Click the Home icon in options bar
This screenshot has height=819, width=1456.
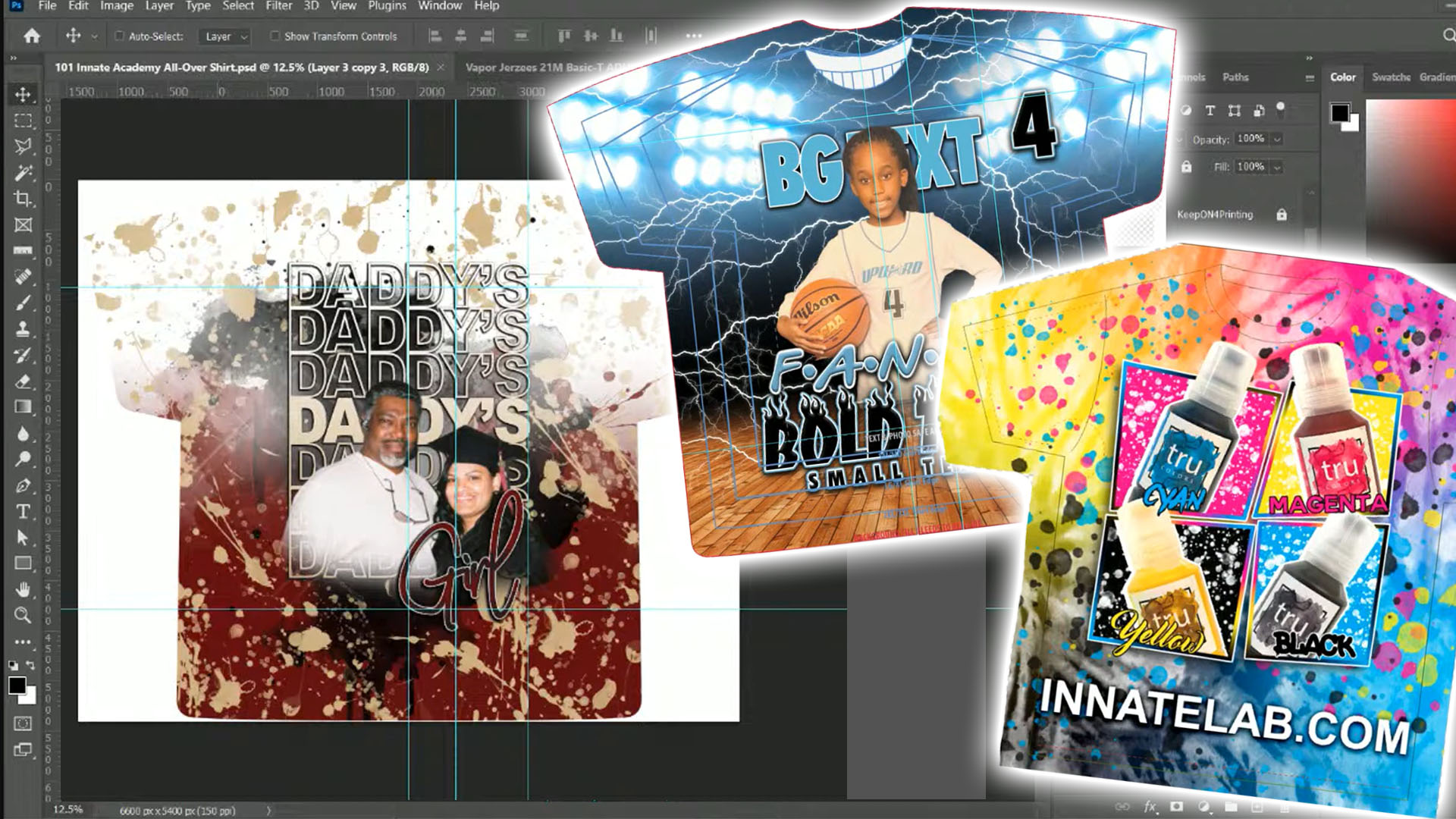click(x=32, y=36)
